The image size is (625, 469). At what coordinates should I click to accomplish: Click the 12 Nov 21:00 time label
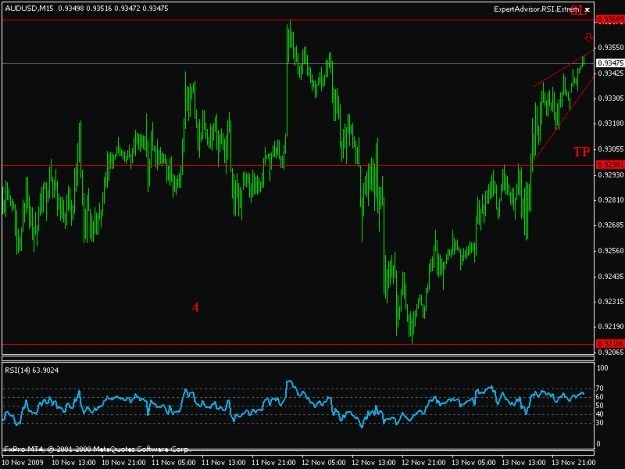[424, 463]
